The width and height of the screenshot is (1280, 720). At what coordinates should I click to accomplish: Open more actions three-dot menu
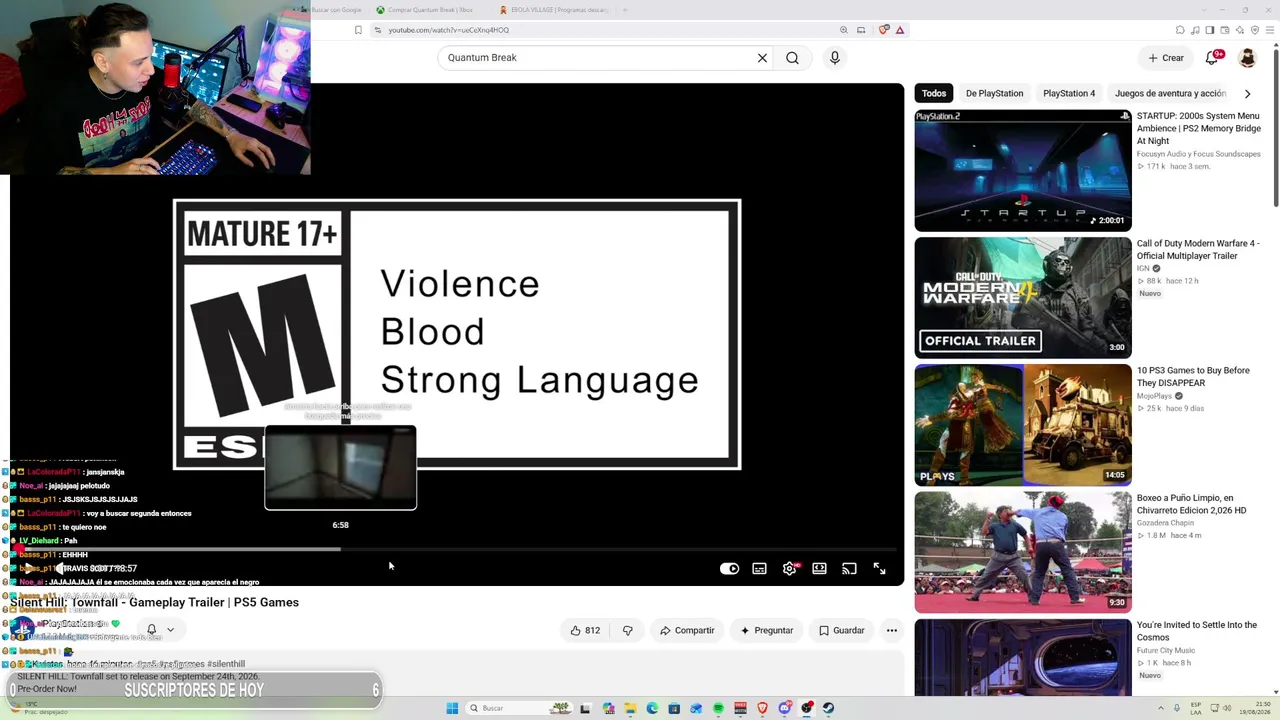pyautogui.click(x=892, y=631)
